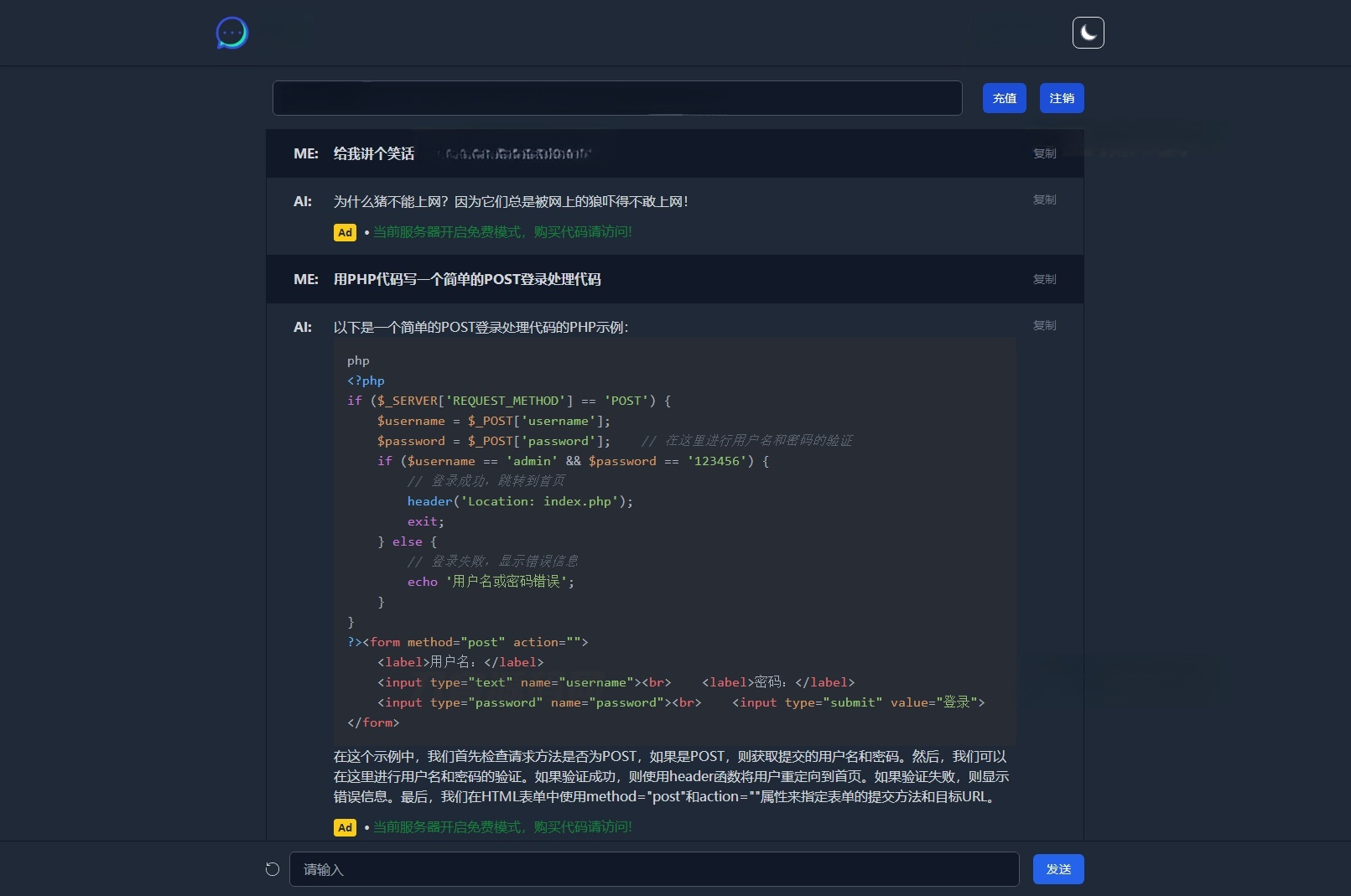
Task: Click the wide input box at the top
Action: pyautogui.click(x=617, y=98)
